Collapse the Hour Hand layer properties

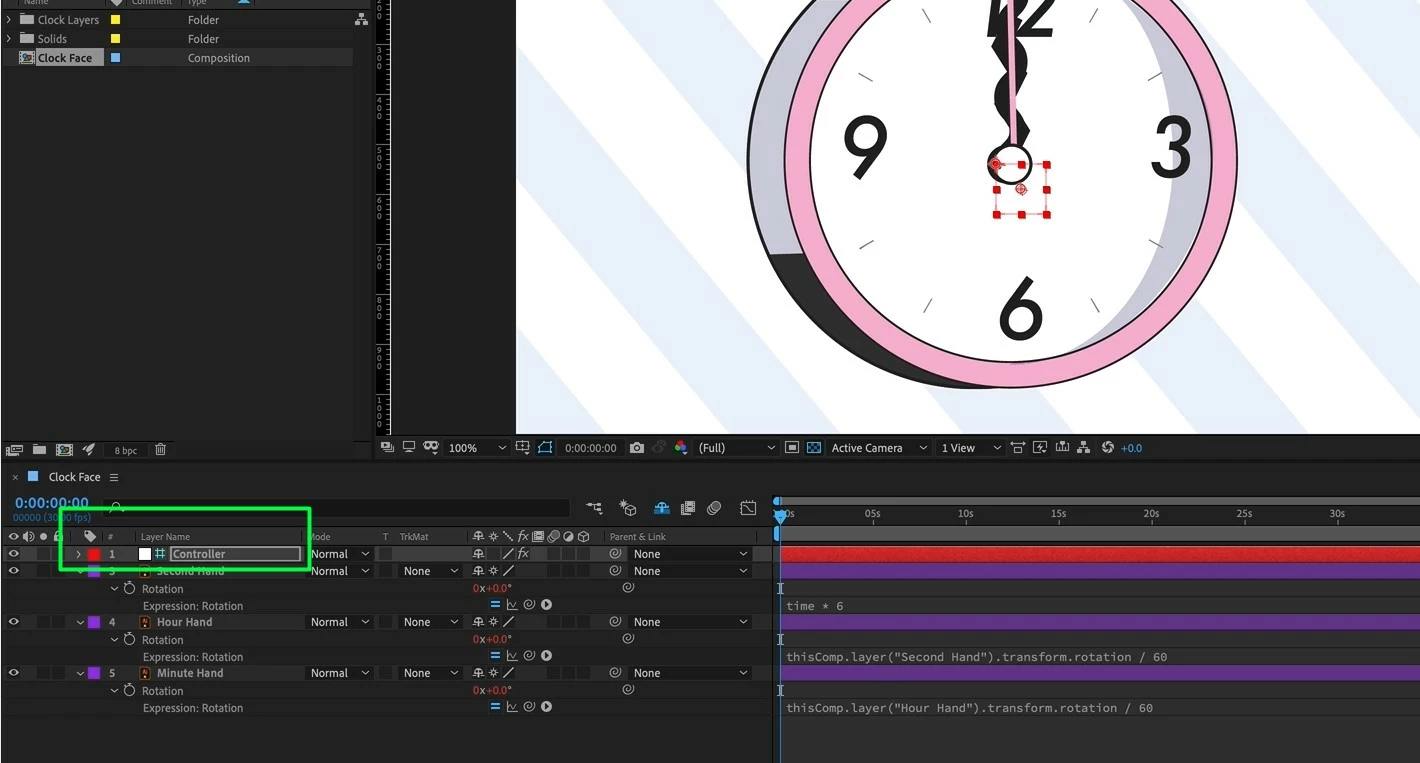[x=80, y=622]
